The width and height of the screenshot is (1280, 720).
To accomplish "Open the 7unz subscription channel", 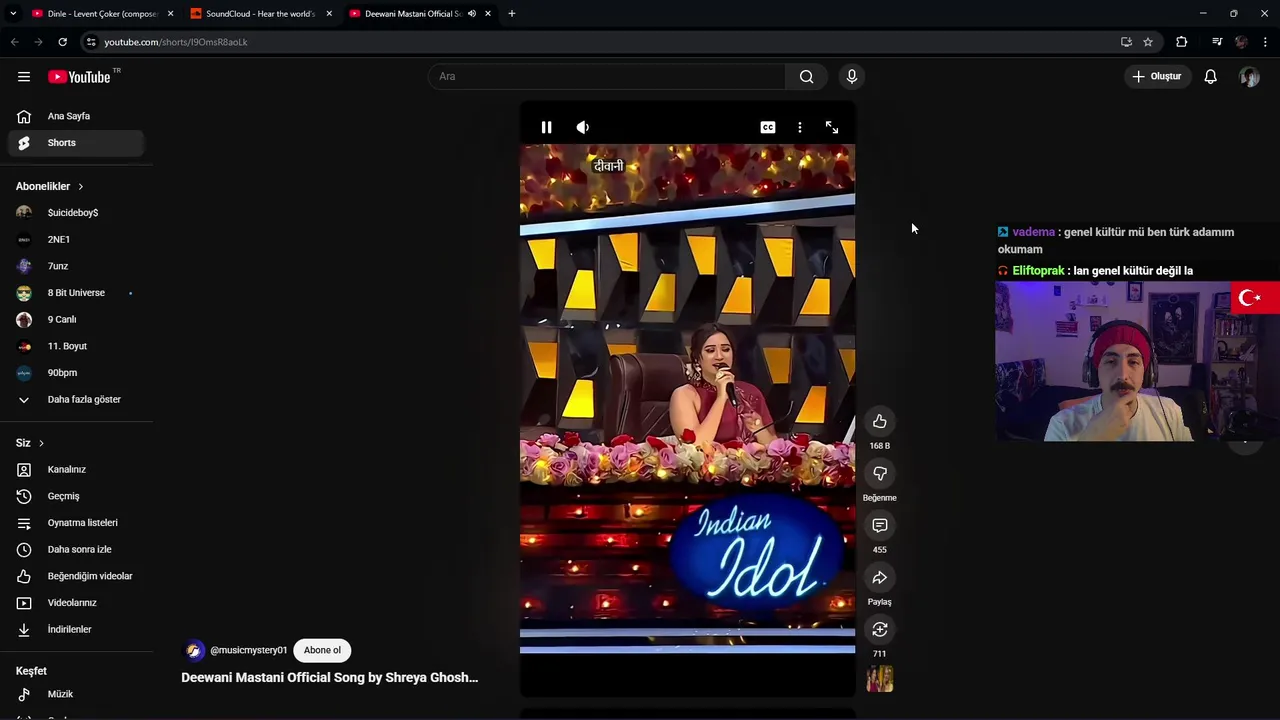I will coord(77,266).
